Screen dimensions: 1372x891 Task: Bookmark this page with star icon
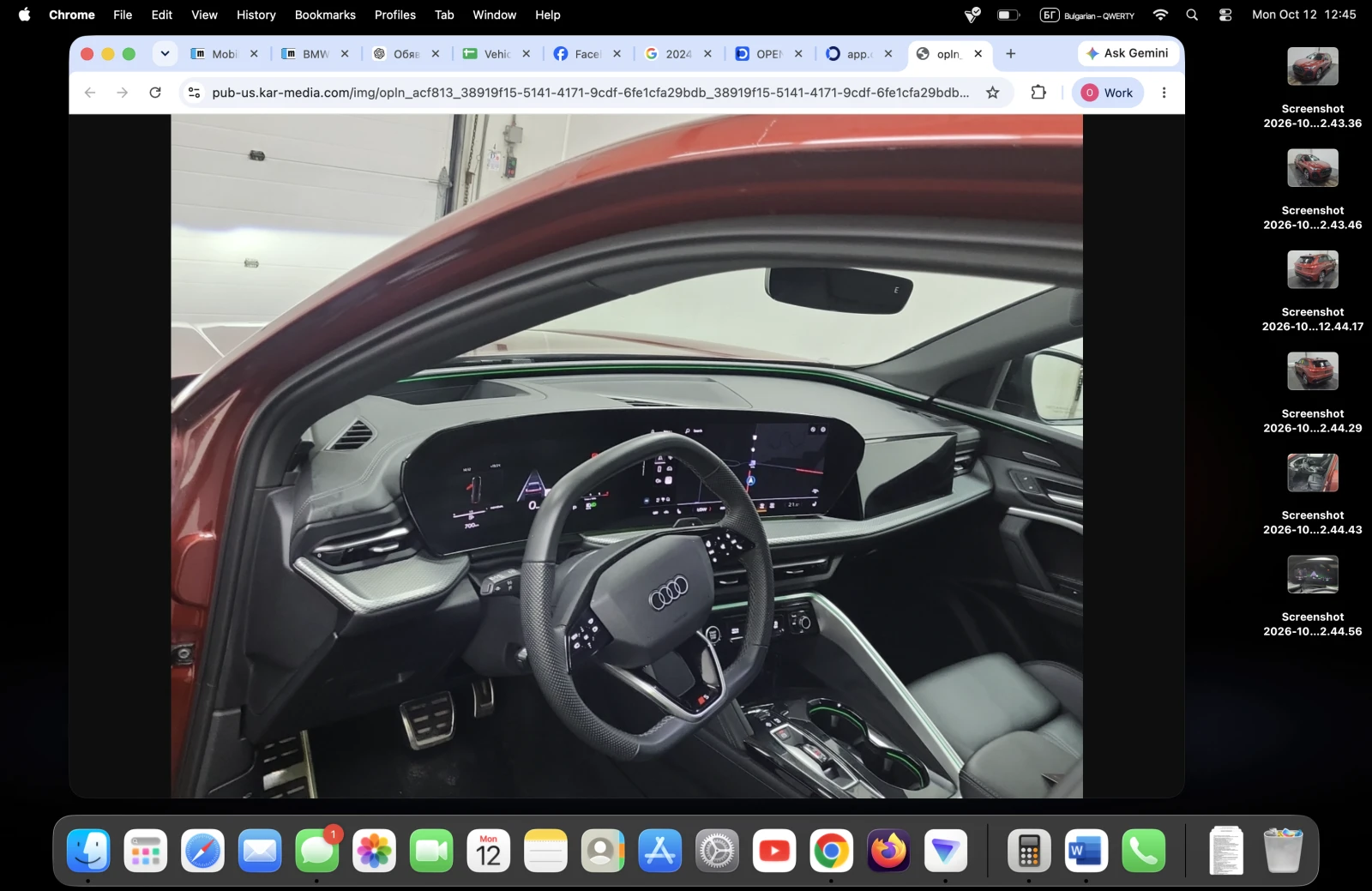pos(992,93)
